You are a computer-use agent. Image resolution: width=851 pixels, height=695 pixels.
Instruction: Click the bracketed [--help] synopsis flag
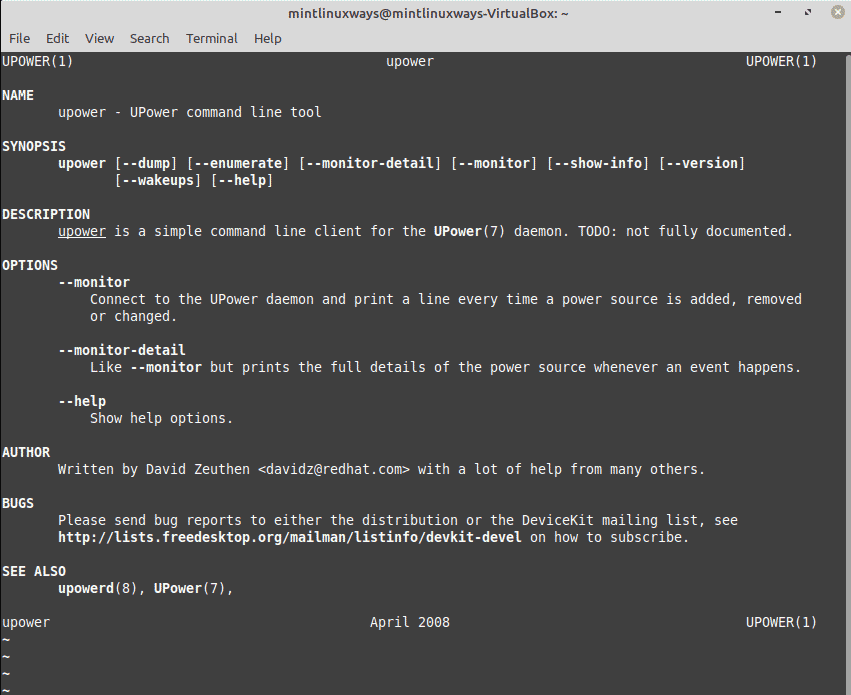point(242,180)
